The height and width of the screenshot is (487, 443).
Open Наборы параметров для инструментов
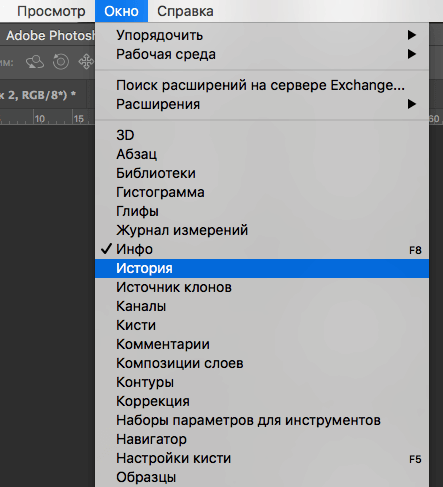click(x=262, y=420)
